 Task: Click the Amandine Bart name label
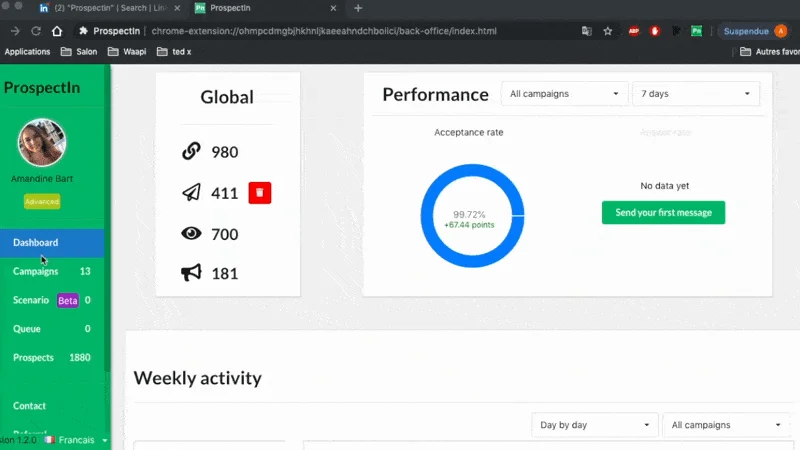tap(42, 179)
